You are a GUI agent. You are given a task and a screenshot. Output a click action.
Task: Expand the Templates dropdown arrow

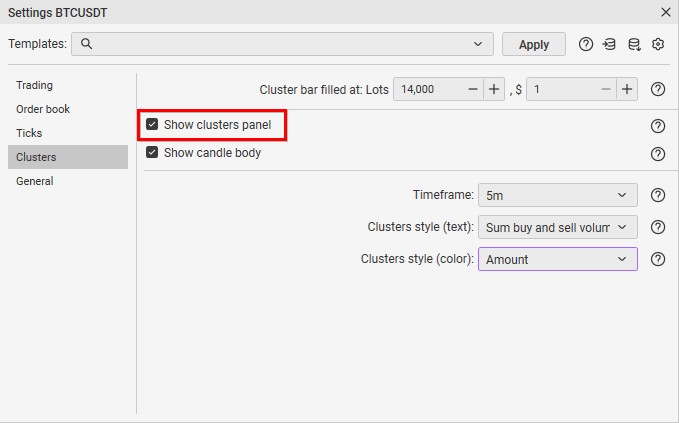[478, 44]
